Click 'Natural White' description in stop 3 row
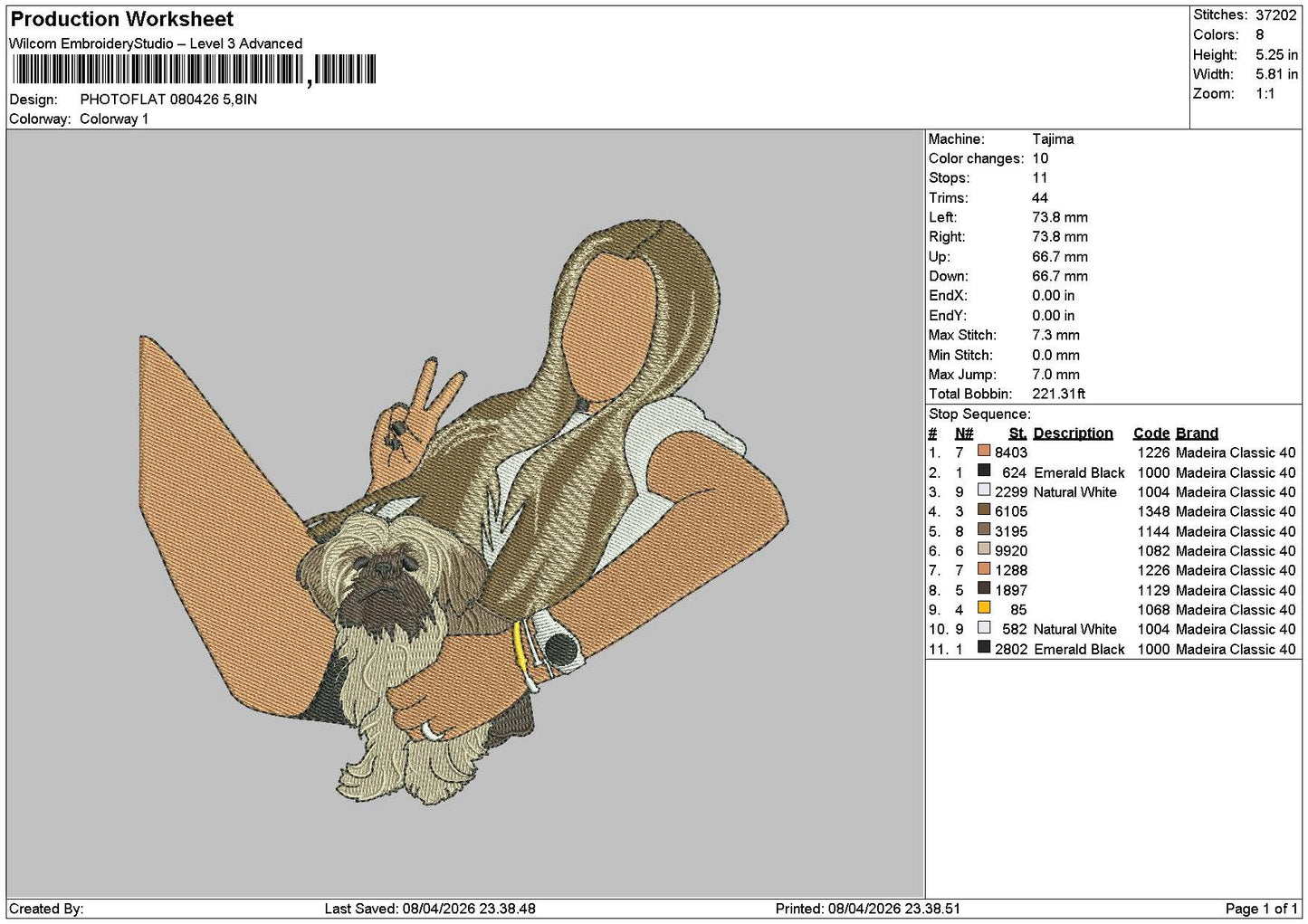Screen dimensions: 1308x924 point(1075,492)
